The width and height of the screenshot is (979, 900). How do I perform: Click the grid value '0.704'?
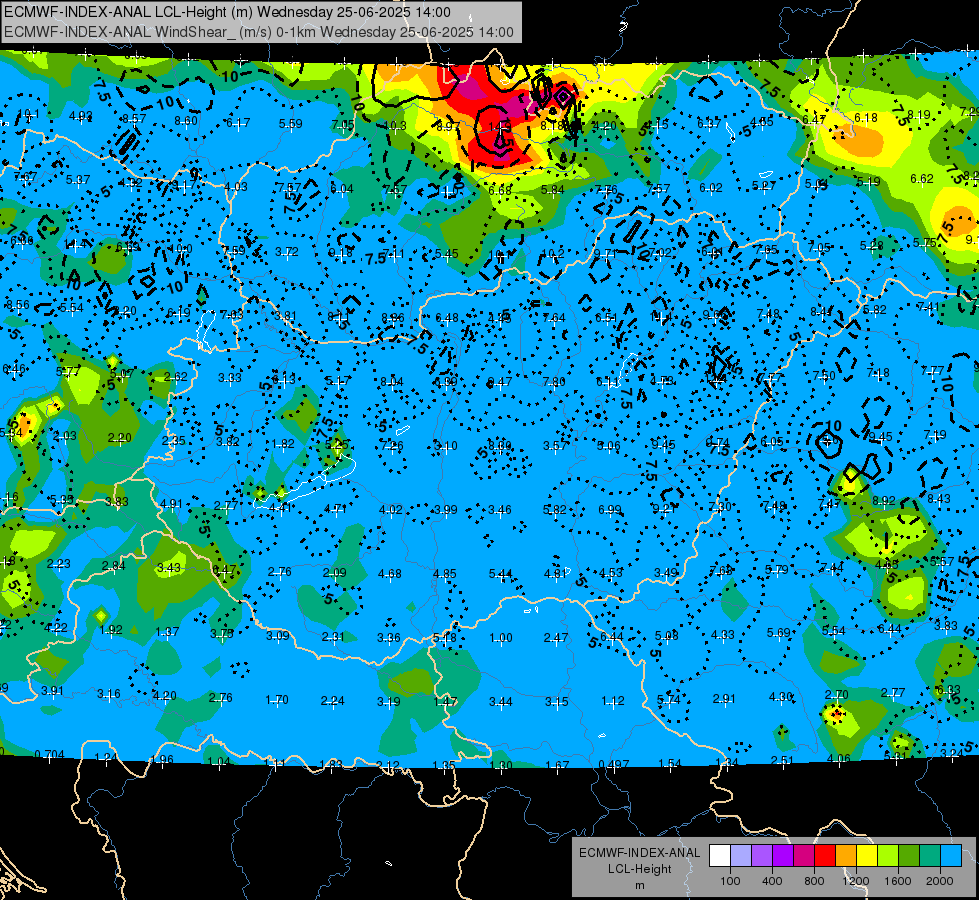(49, 754)
